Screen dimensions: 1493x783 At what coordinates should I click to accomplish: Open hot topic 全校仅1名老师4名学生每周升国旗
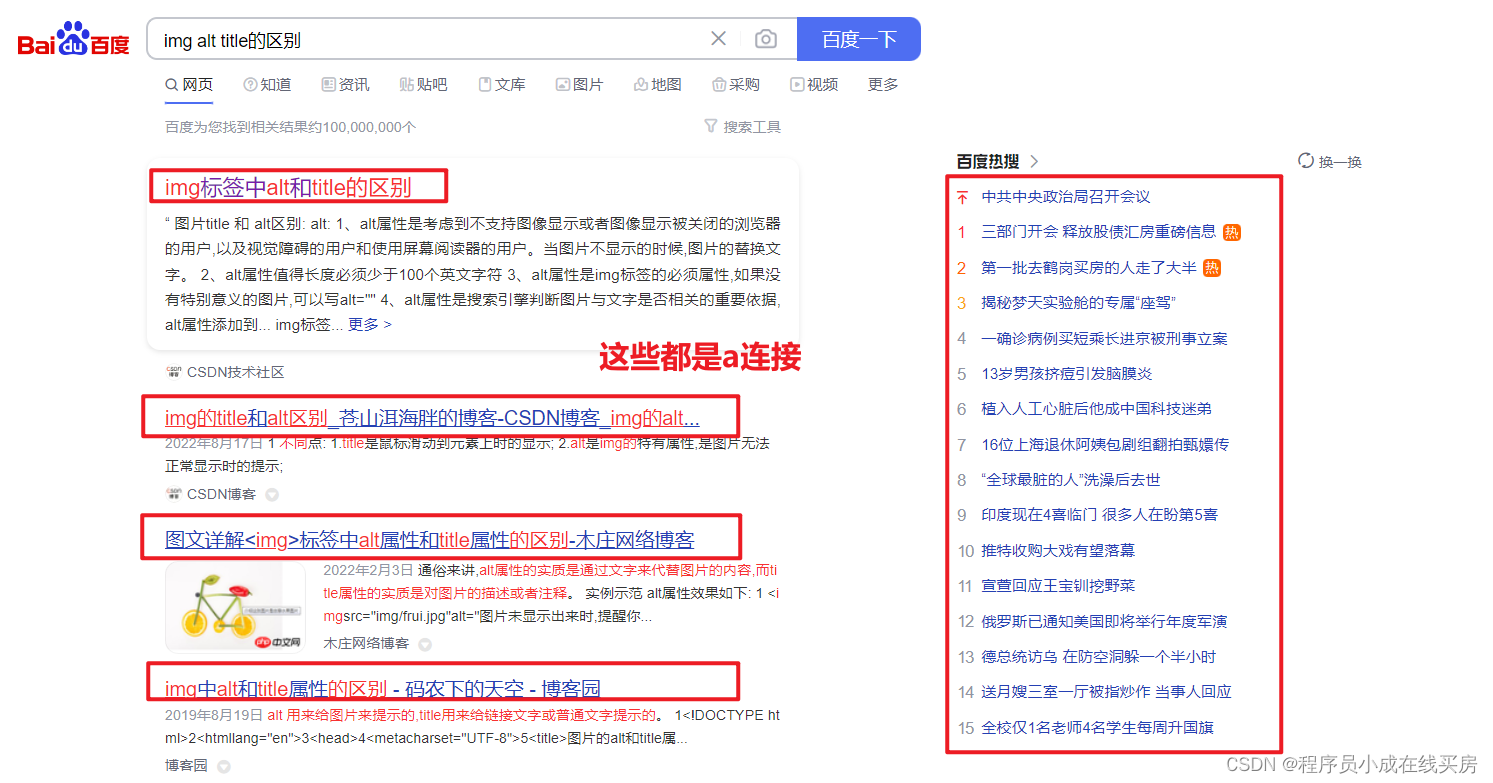point(1097,728)
